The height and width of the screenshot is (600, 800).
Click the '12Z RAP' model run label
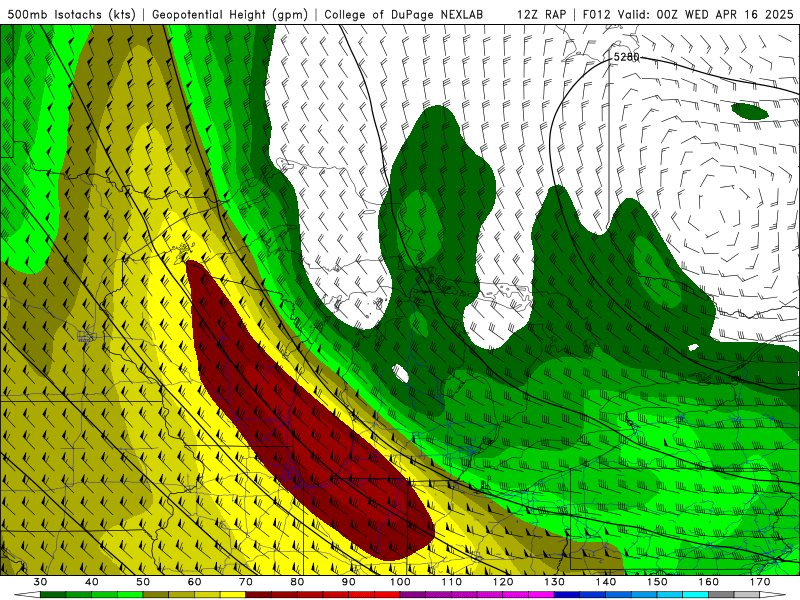(x=541, y=15)
